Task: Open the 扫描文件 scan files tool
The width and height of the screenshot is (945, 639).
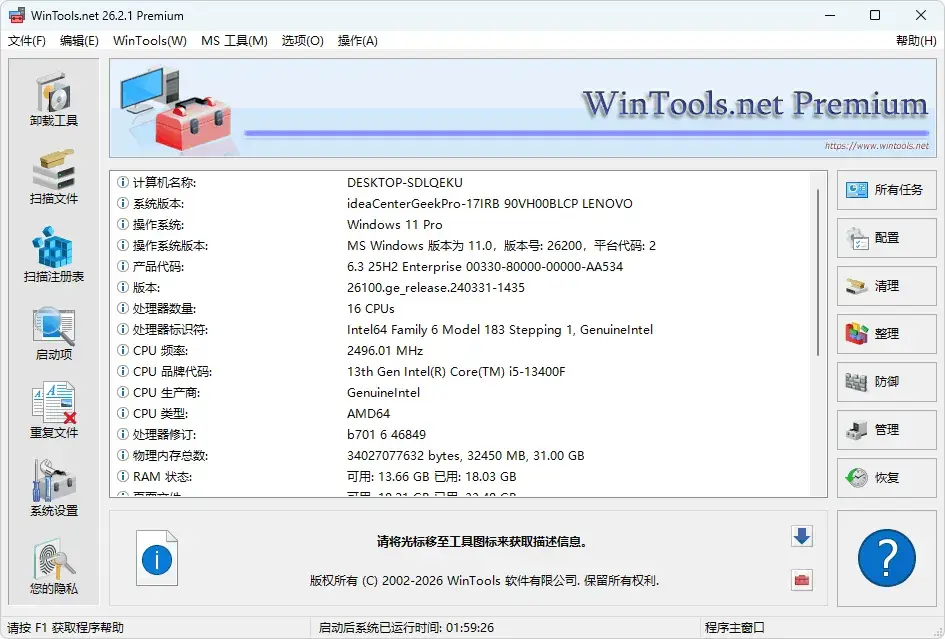Action: pyautogui.click(x=54, y=177)
